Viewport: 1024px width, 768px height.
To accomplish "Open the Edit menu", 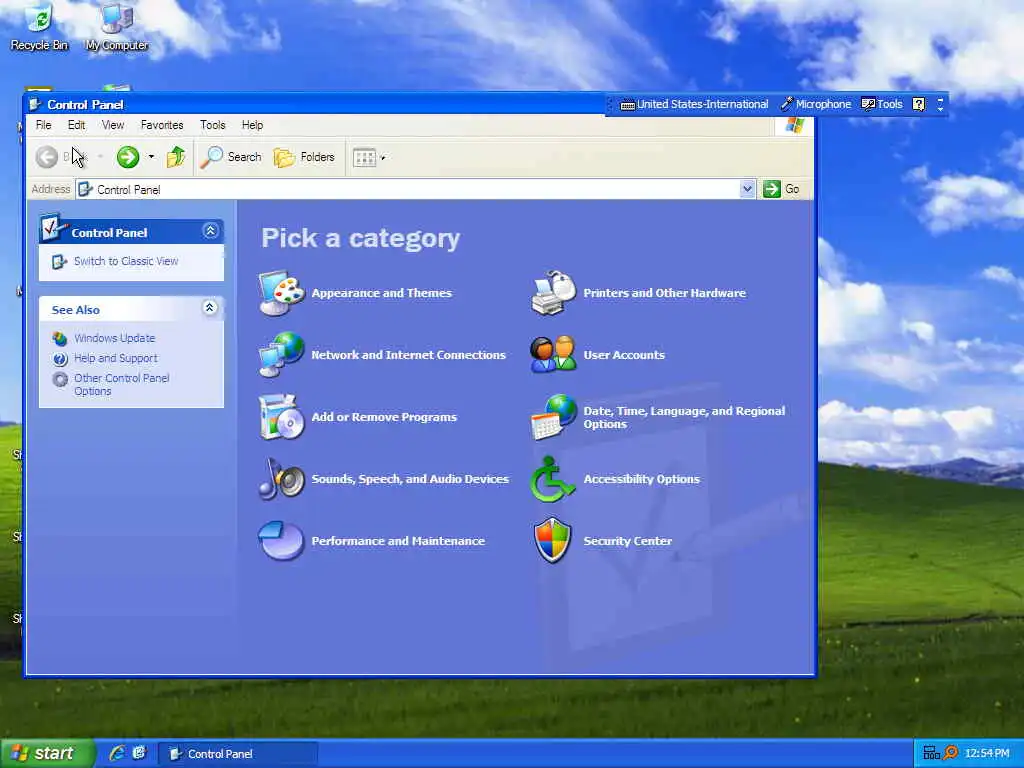I will (76, 125).
